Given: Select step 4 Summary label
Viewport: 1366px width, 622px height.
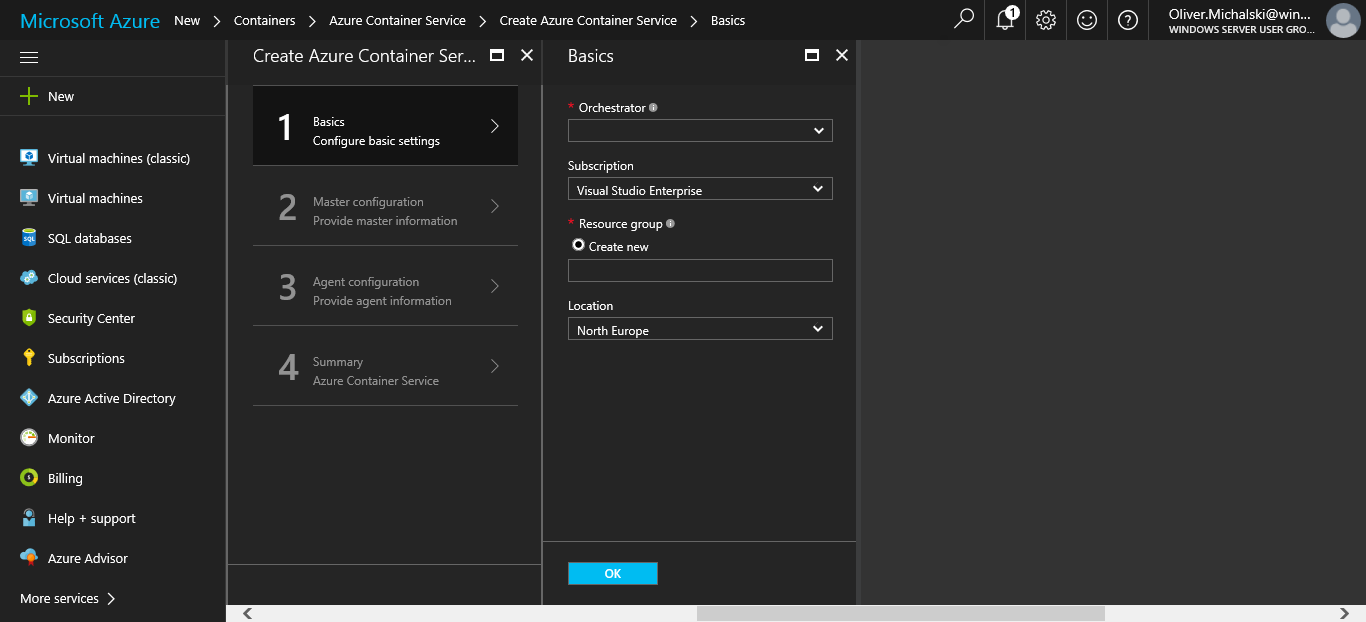Looking at the screenshot, I should [x=338, y=362].
